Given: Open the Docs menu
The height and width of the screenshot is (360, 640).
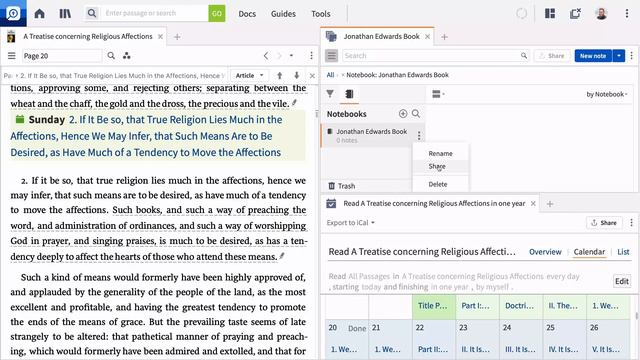Looking at the screenshot, I should (247, 14).
